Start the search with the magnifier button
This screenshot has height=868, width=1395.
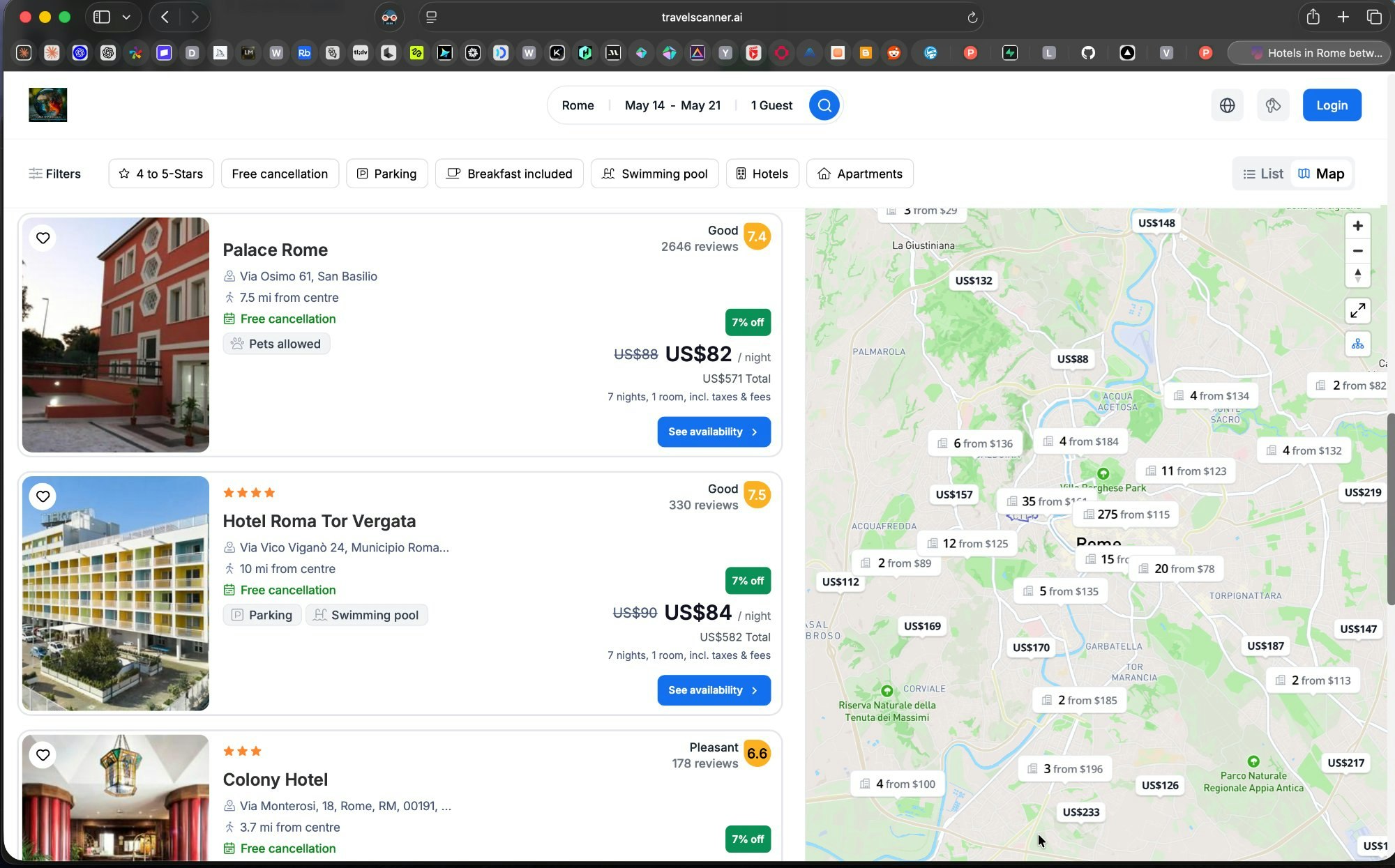click(824, 105)
